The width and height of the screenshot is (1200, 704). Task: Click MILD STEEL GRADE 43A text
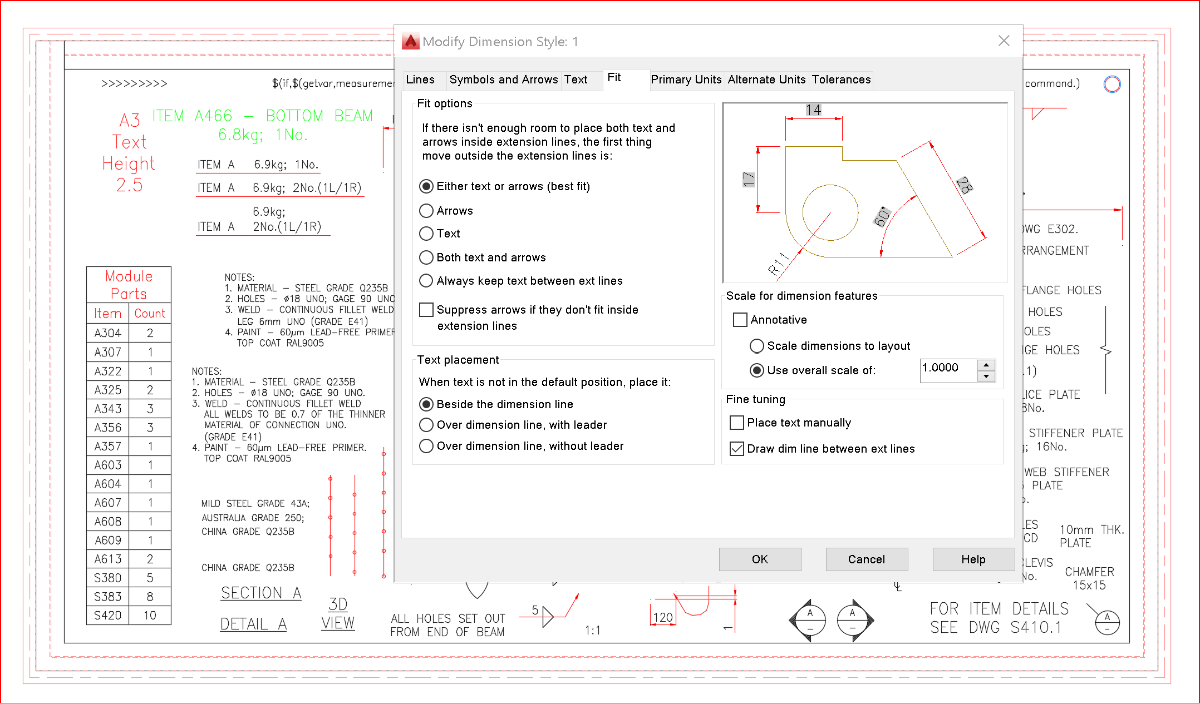coord(255,503)
